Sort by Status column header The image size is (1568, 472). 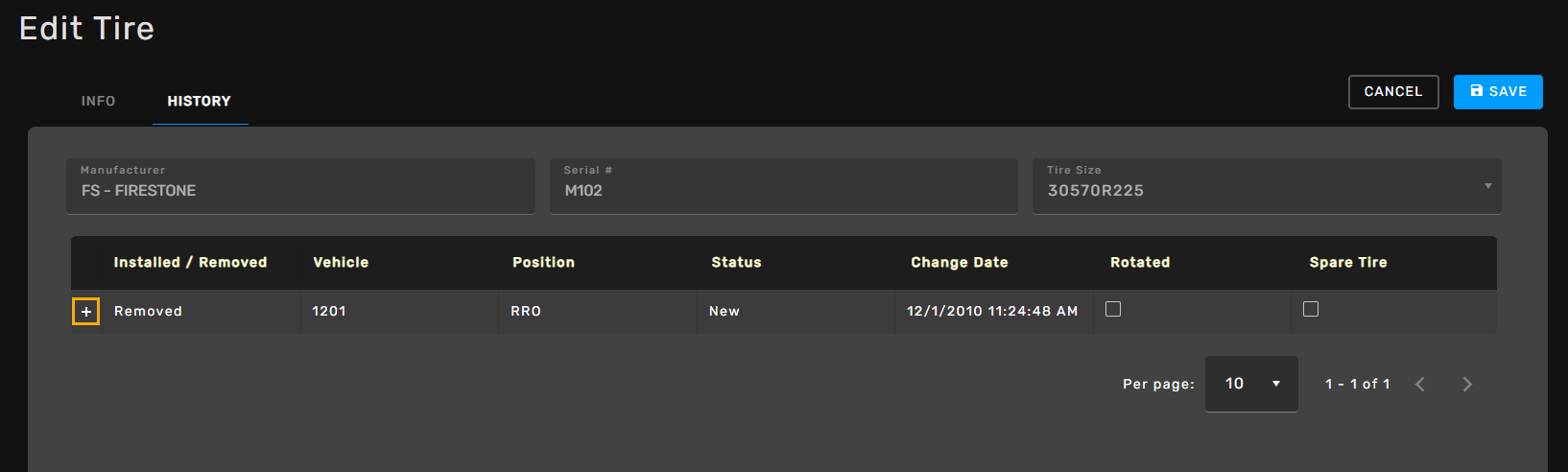tap(736, 263)
